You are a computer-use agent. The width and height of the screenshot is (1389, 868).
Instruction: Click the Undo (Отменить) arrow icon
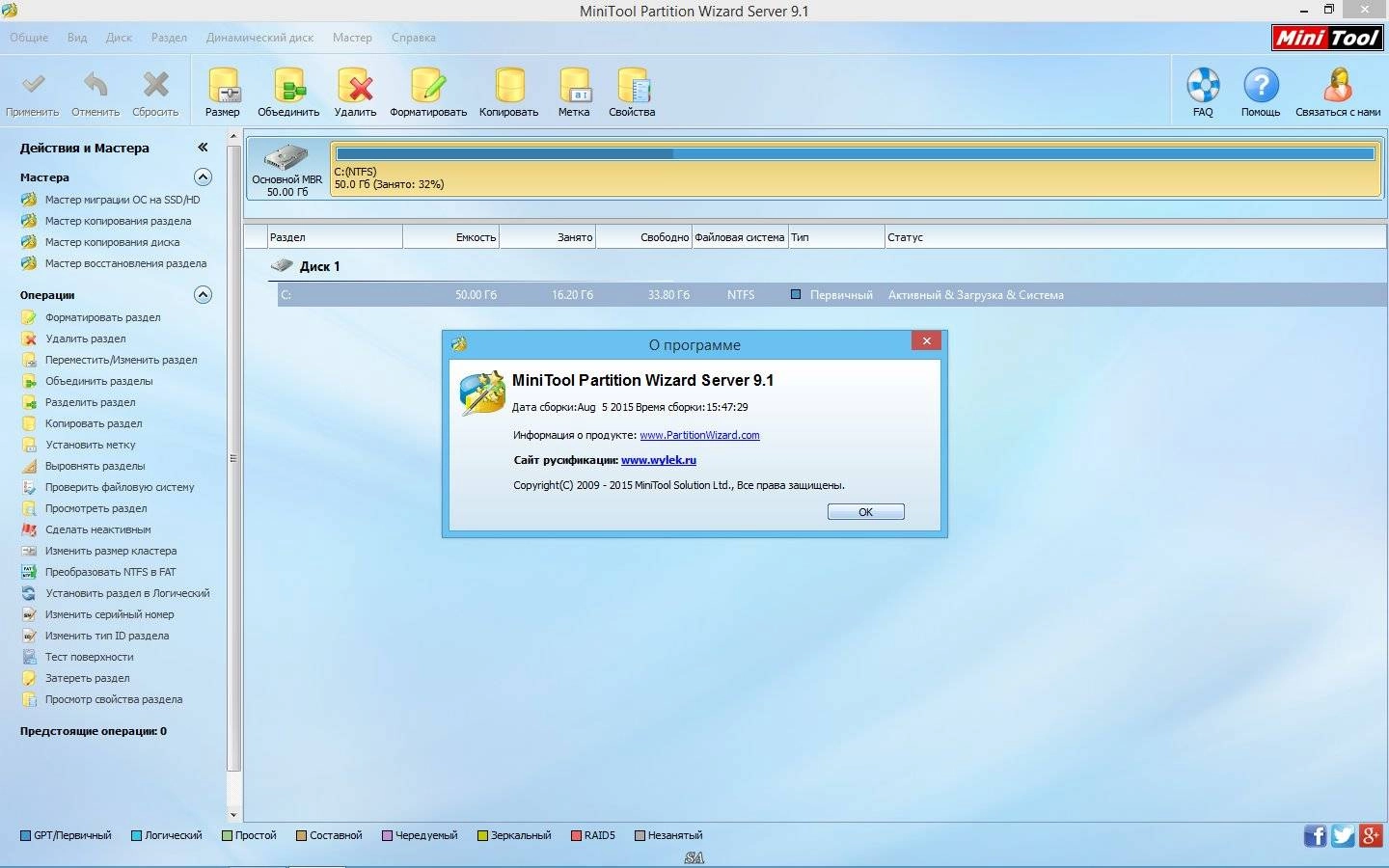[x=95, y=85]
